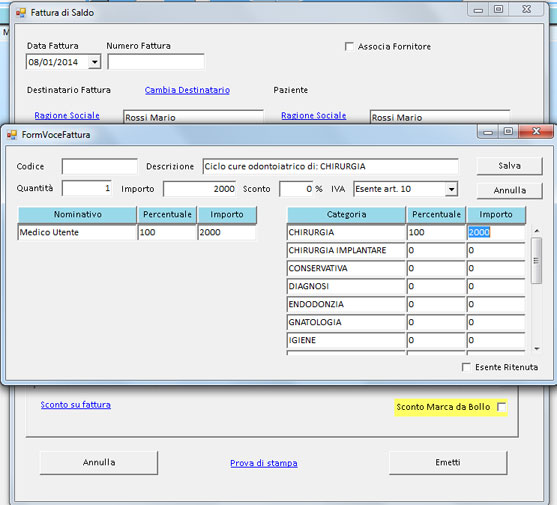
Task: Enable the Associa Fornitore checkbox
Action: tap(349, 46)
